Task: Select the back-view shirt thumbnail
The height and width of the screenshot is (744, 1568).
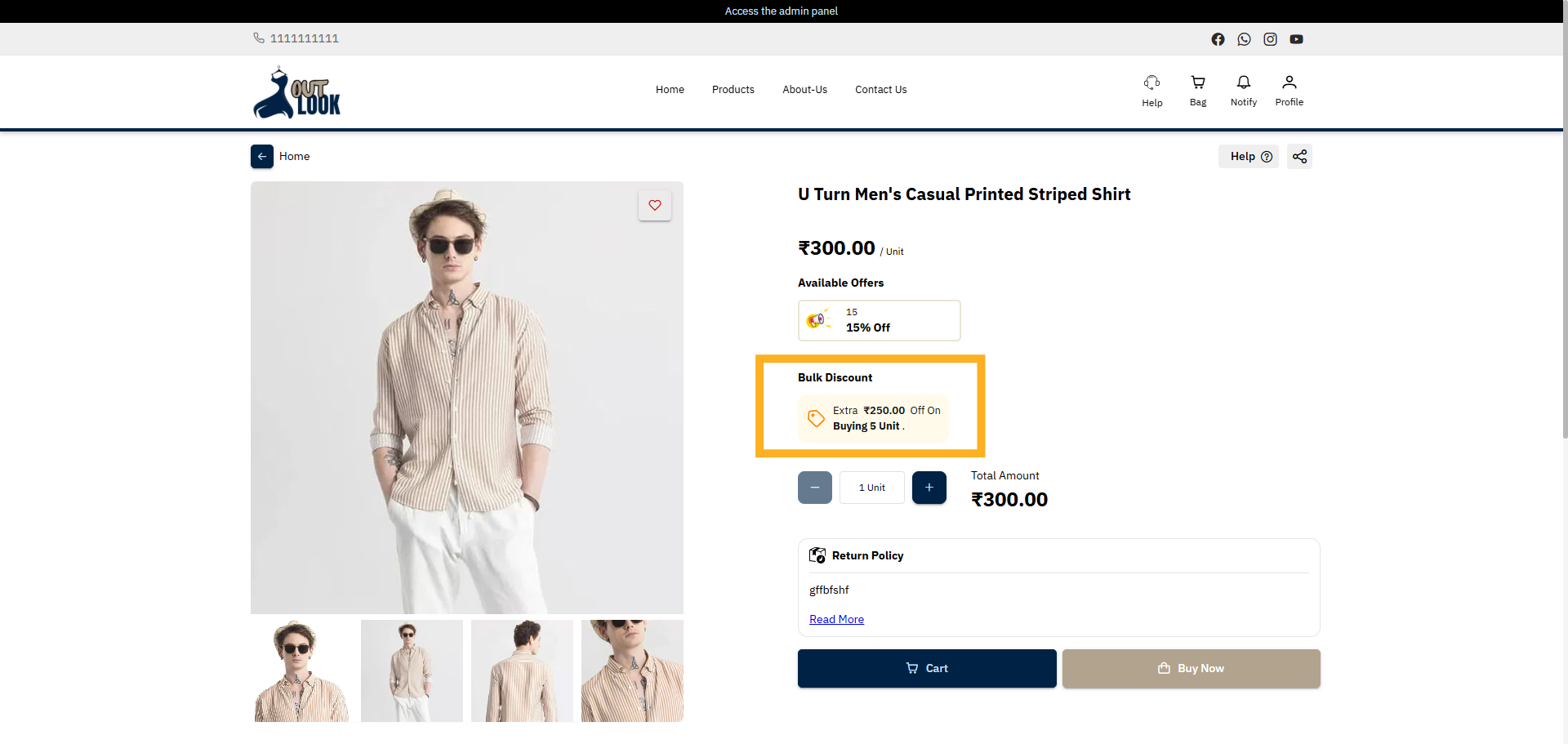Action: (x=522, y=670)
